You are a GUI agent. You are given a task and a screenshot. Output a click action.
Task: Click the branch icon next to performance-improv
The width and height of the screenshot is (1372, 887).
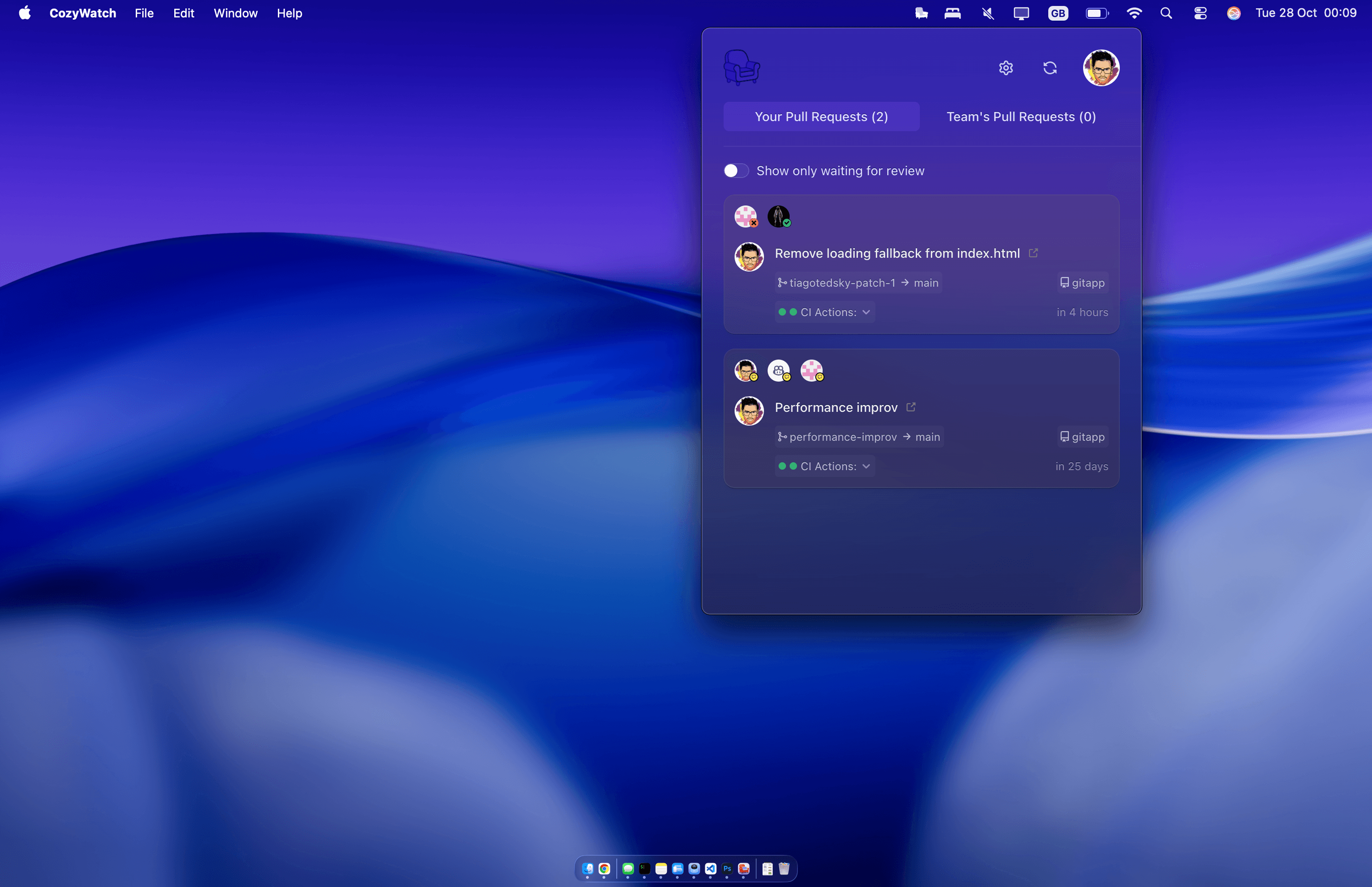click(782, 437)
